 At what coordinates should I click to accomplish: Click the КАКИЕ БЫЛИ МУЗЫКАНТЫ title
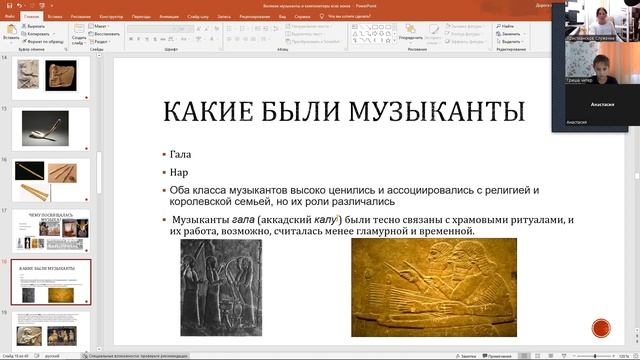point(344,111)
